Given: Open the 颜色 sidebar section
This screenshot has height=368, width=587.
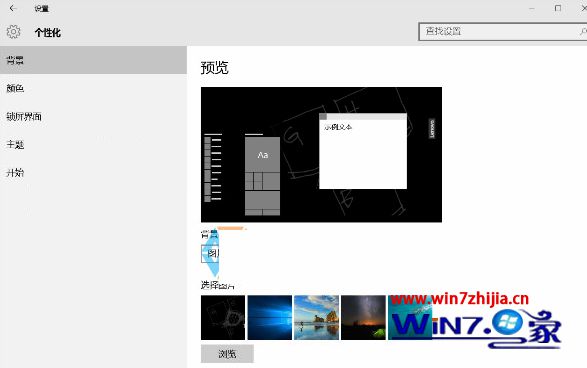Looking at the screenshot, I should (x=93, y=88).
